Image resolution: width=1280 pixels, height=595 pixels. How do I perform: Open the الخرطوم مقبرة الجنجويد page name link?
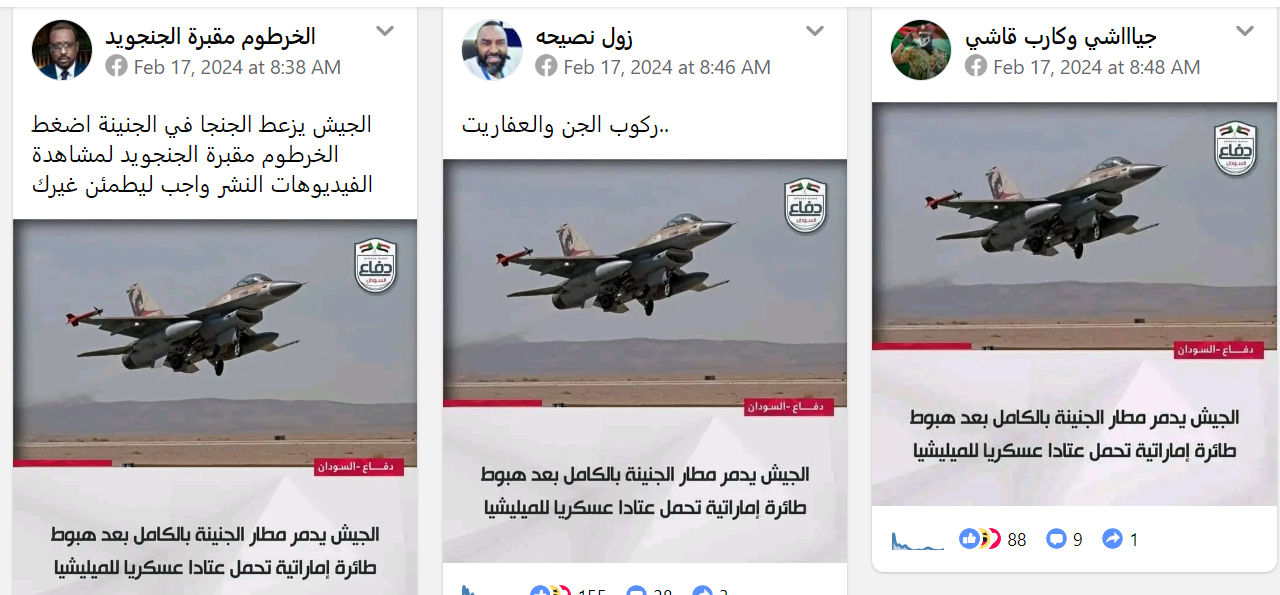pyautogui.click(x=211, y=37)
